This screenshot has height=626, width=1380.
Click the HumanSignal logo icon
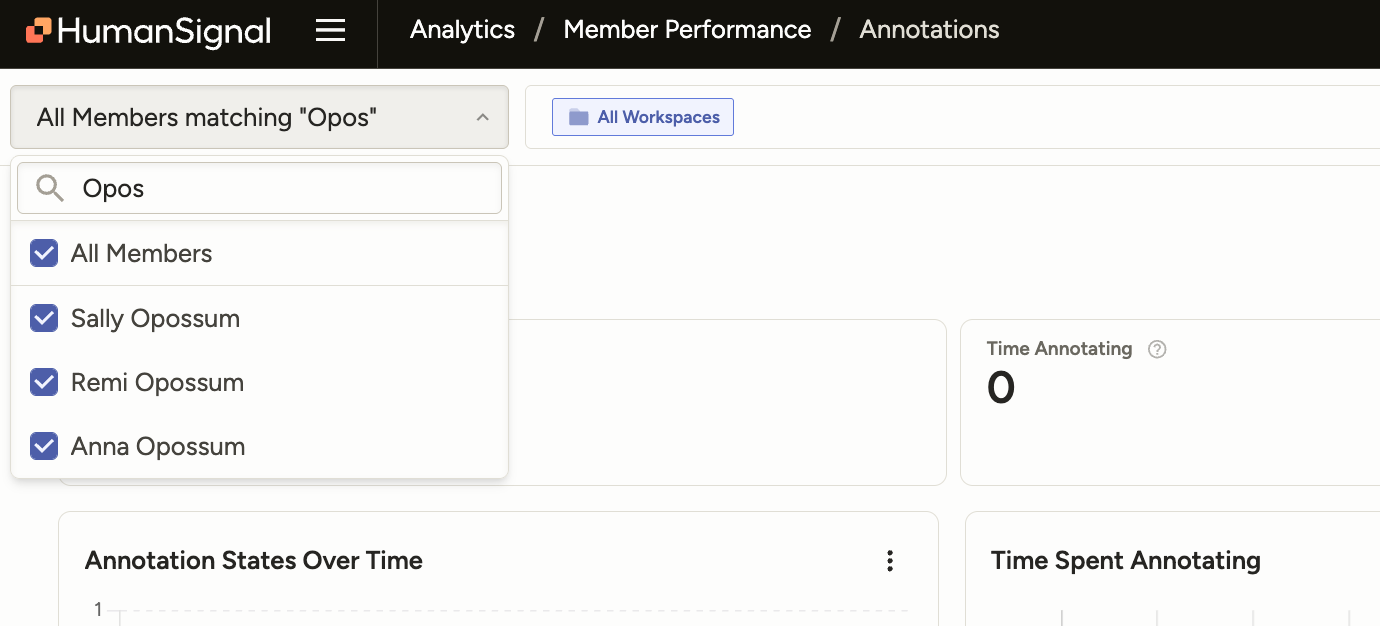click(x=39, y=31)
